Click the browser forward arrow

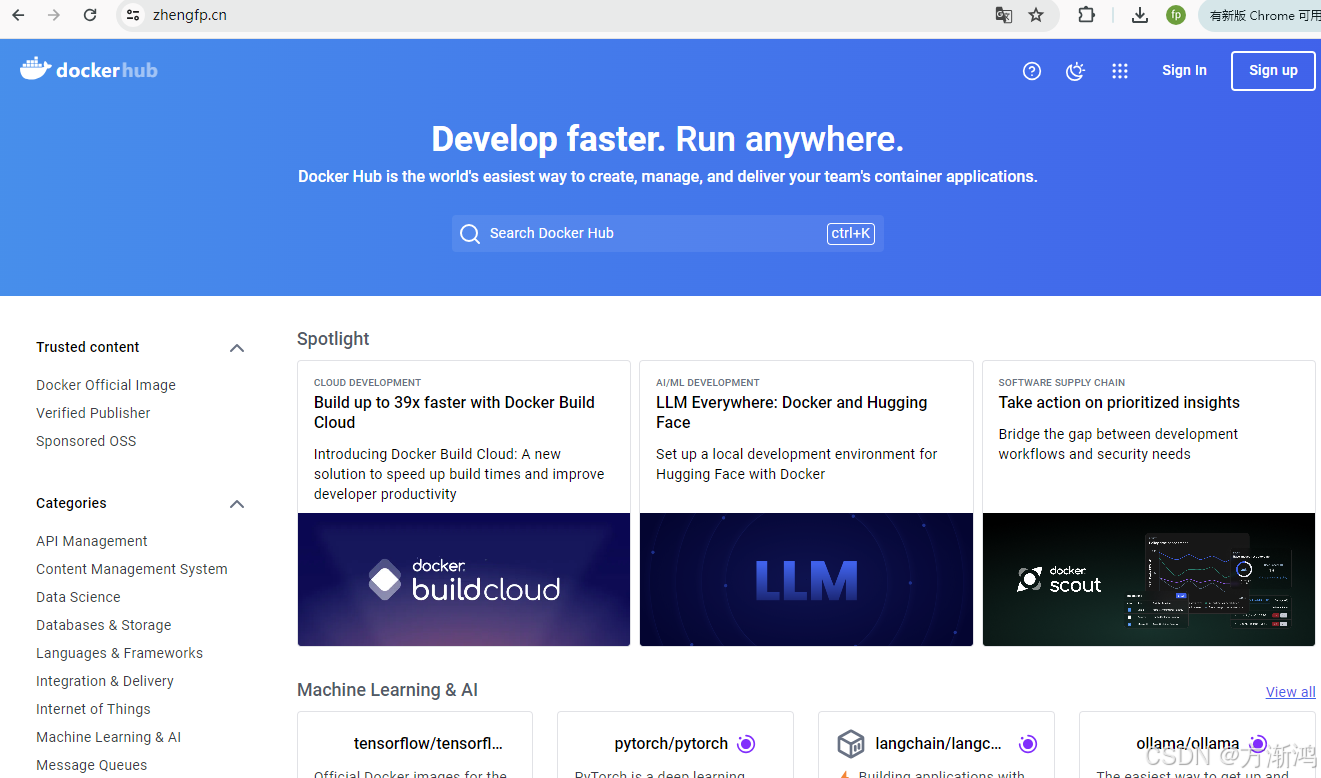pos(54,15)
